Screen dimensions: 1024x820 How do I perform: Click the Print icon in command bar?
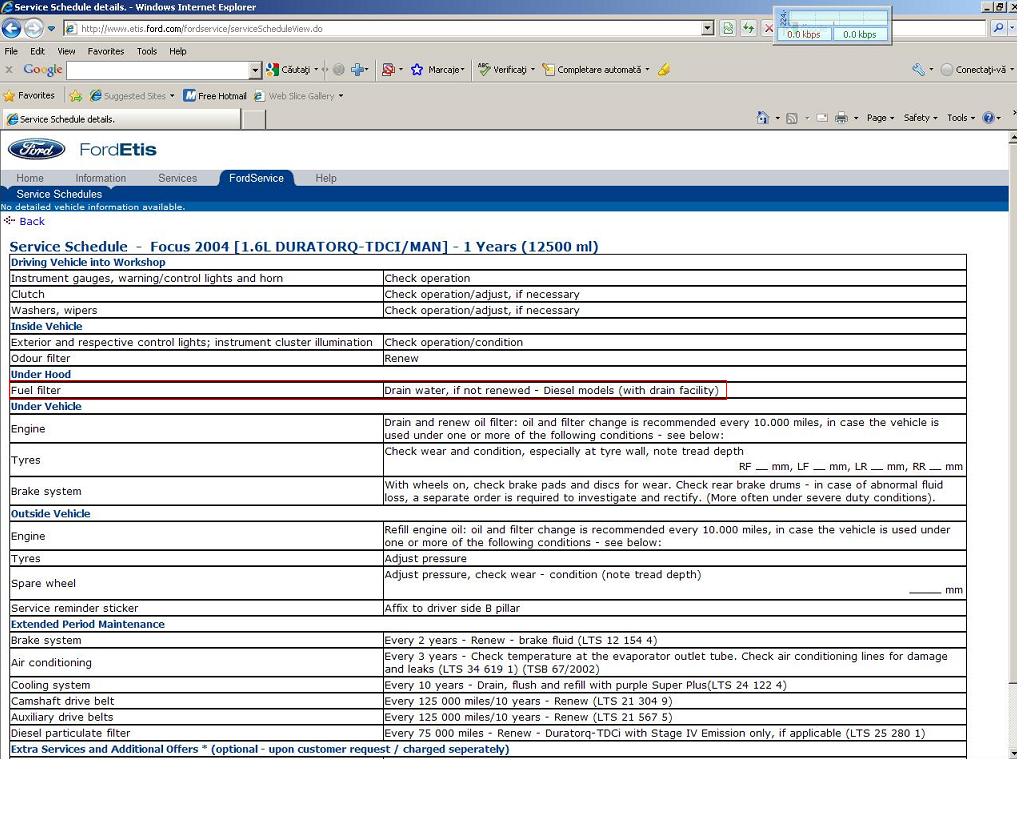tap(841, 118)
